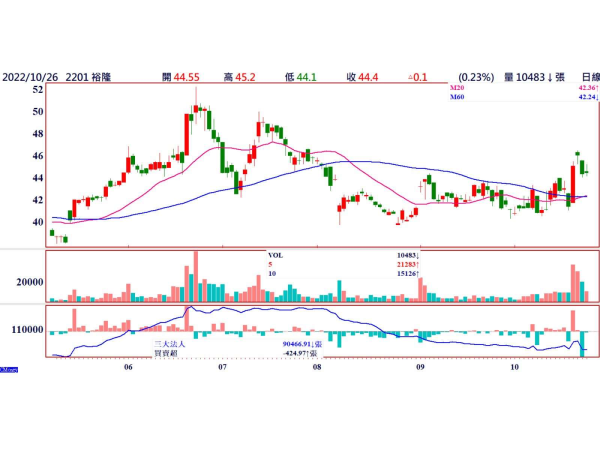
Task: Click the 2022/10/26 date in header
Action: coord(30,77)
